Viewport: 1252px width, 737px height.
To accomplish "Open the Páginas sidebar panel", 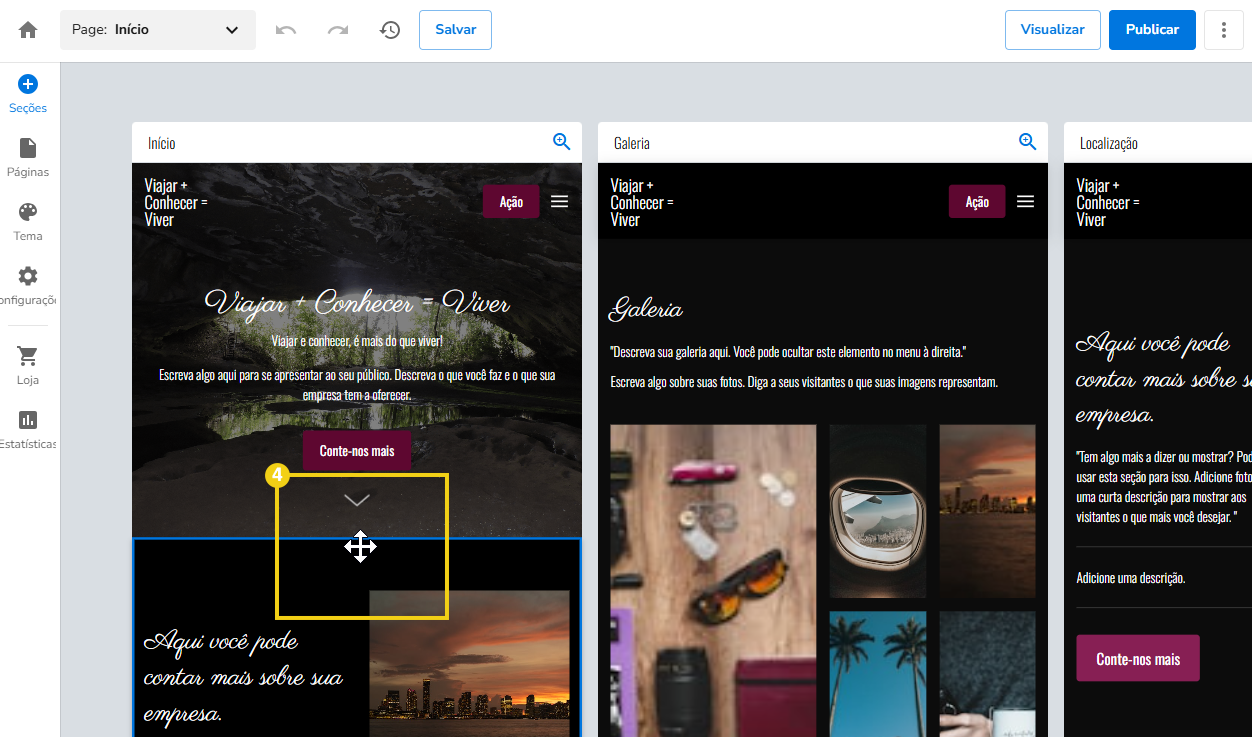I will (28, 158).
